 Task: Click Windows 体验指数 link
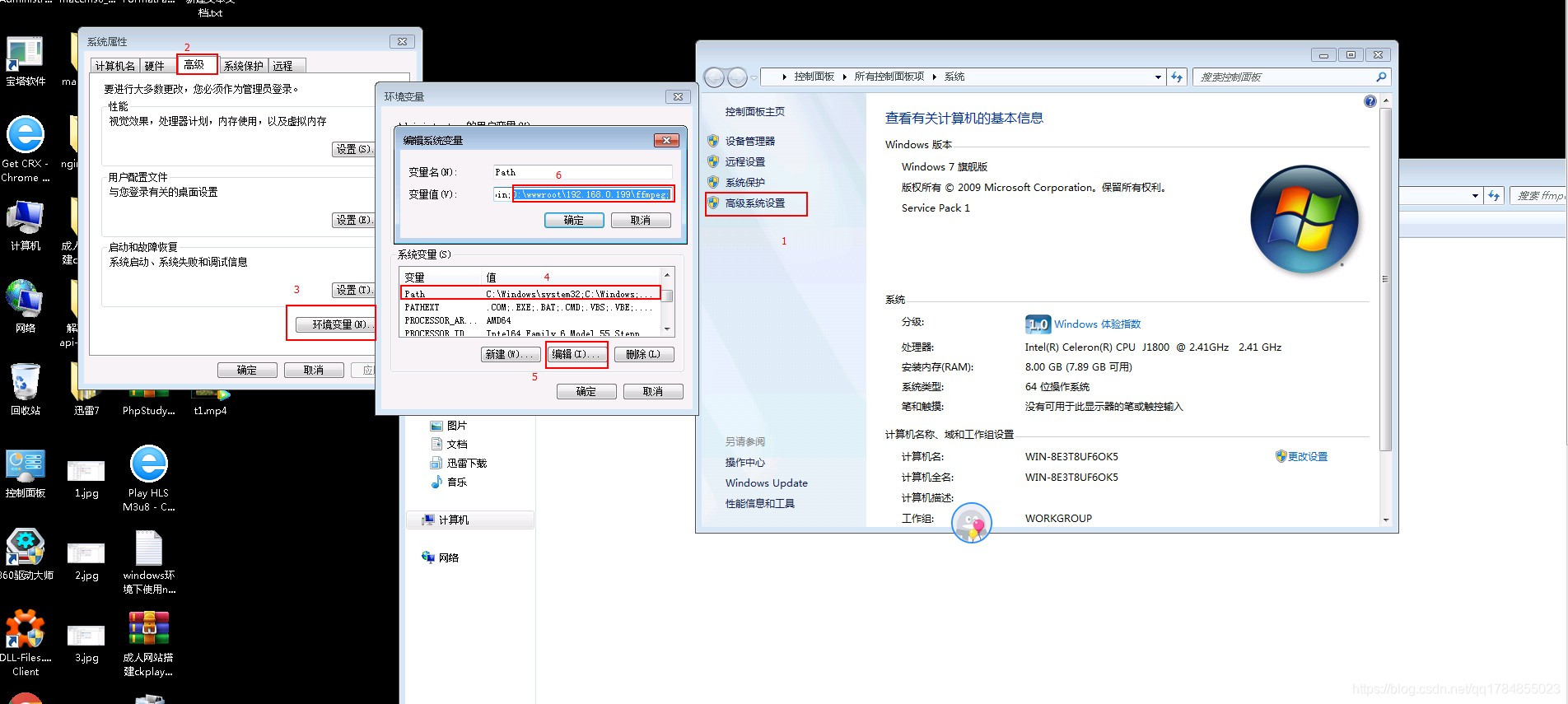pyautogui.click(x=1097, y=324)
